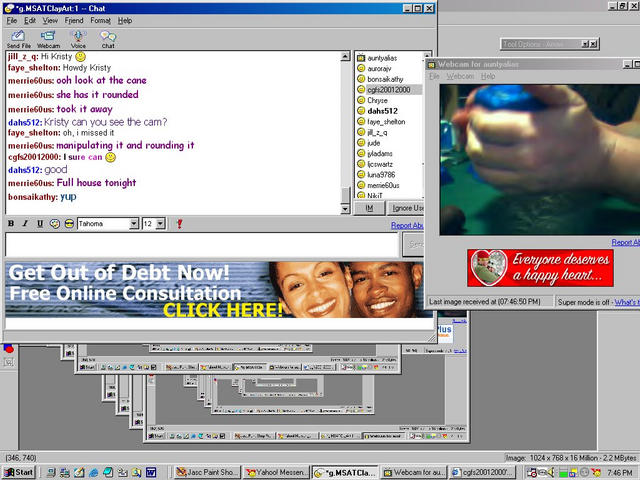Toggle underline text formatting
Screen dimensions: 640x480
coord(40,224)
